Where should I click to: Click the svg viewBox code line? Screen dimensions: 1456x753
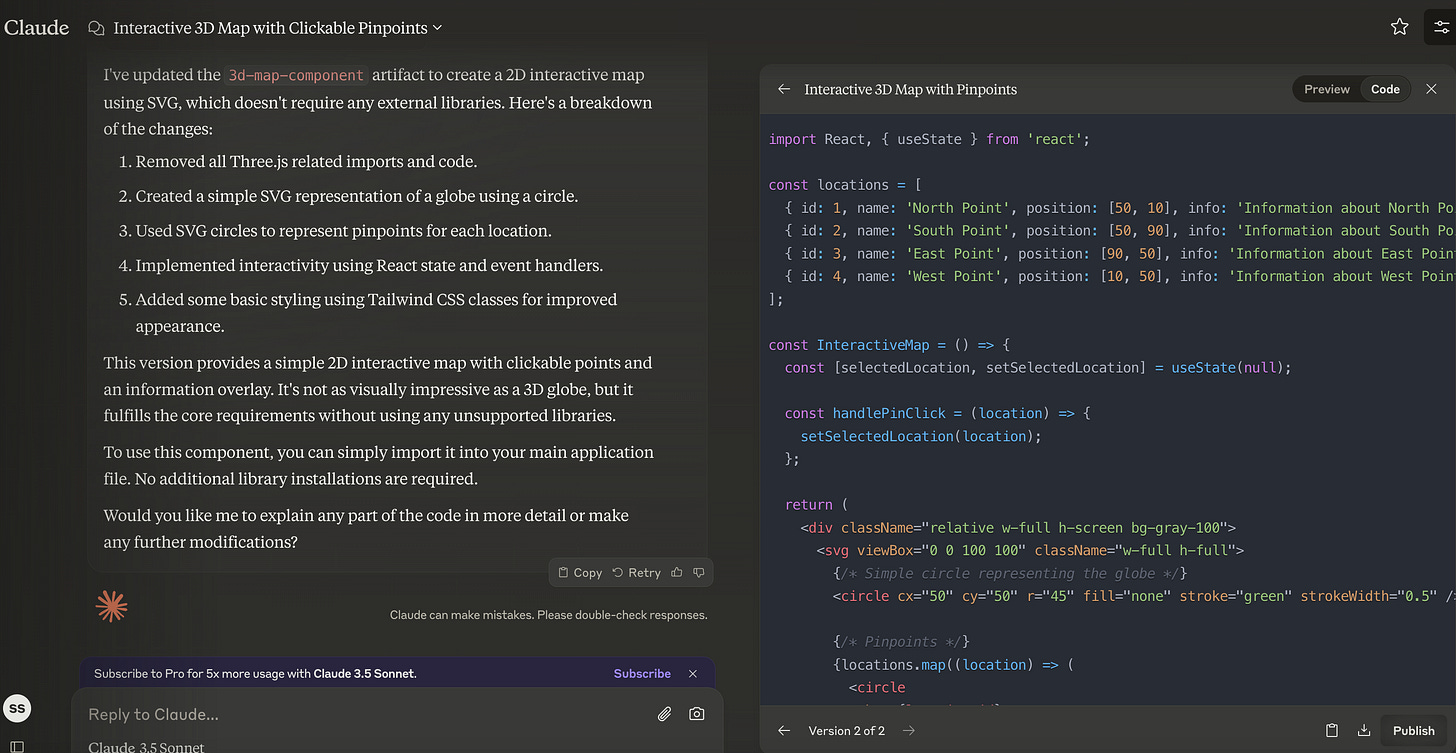tap(1030, 550)
